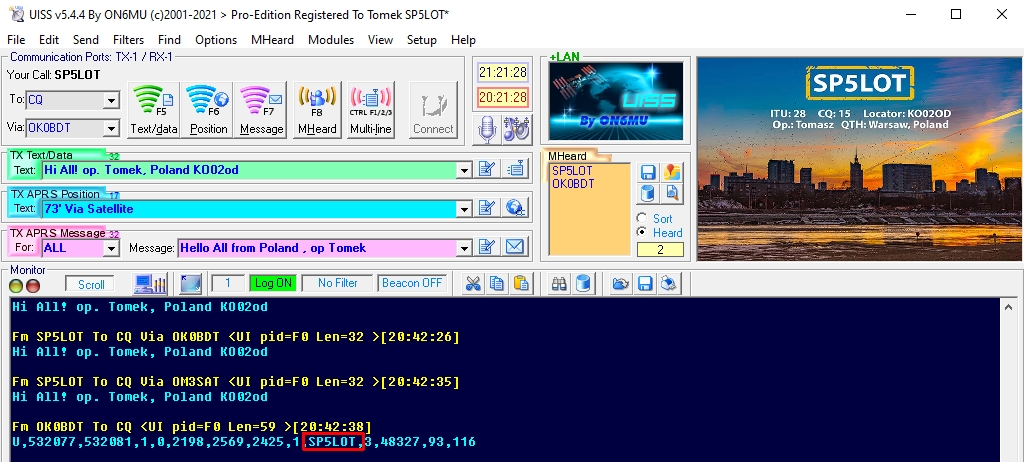This screenshot has width=1024, height=462.
Task: Open the Filters menu
Action: coord(129,40)
